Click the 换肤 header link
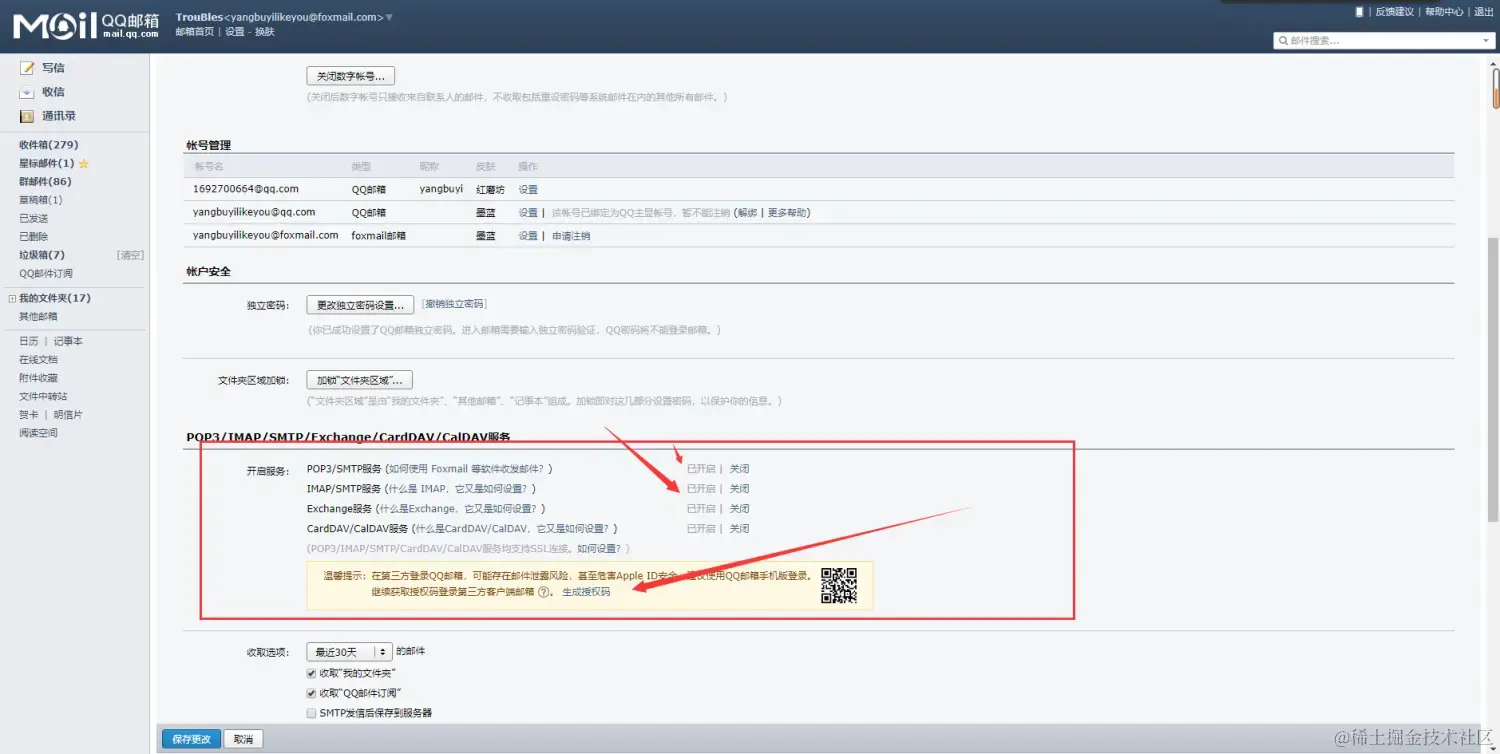This screenshot has height=754, width=1500. pos(264,32)
